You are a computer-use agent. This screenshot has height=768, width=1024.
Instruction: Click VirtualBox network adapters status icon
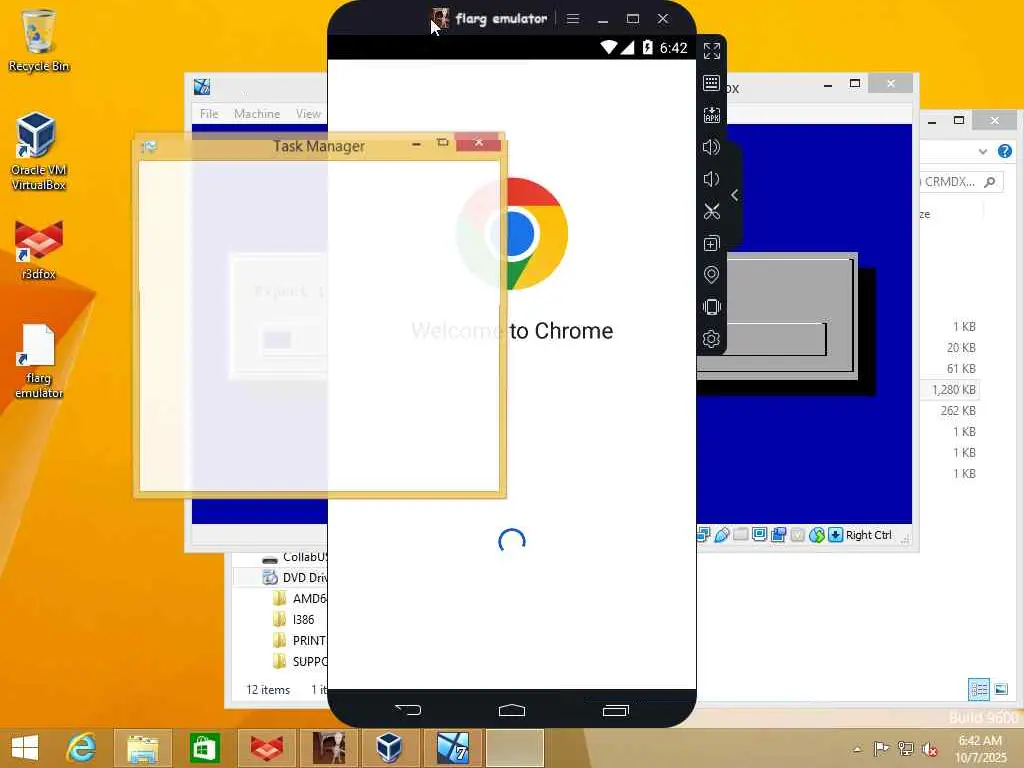(703, 536)
